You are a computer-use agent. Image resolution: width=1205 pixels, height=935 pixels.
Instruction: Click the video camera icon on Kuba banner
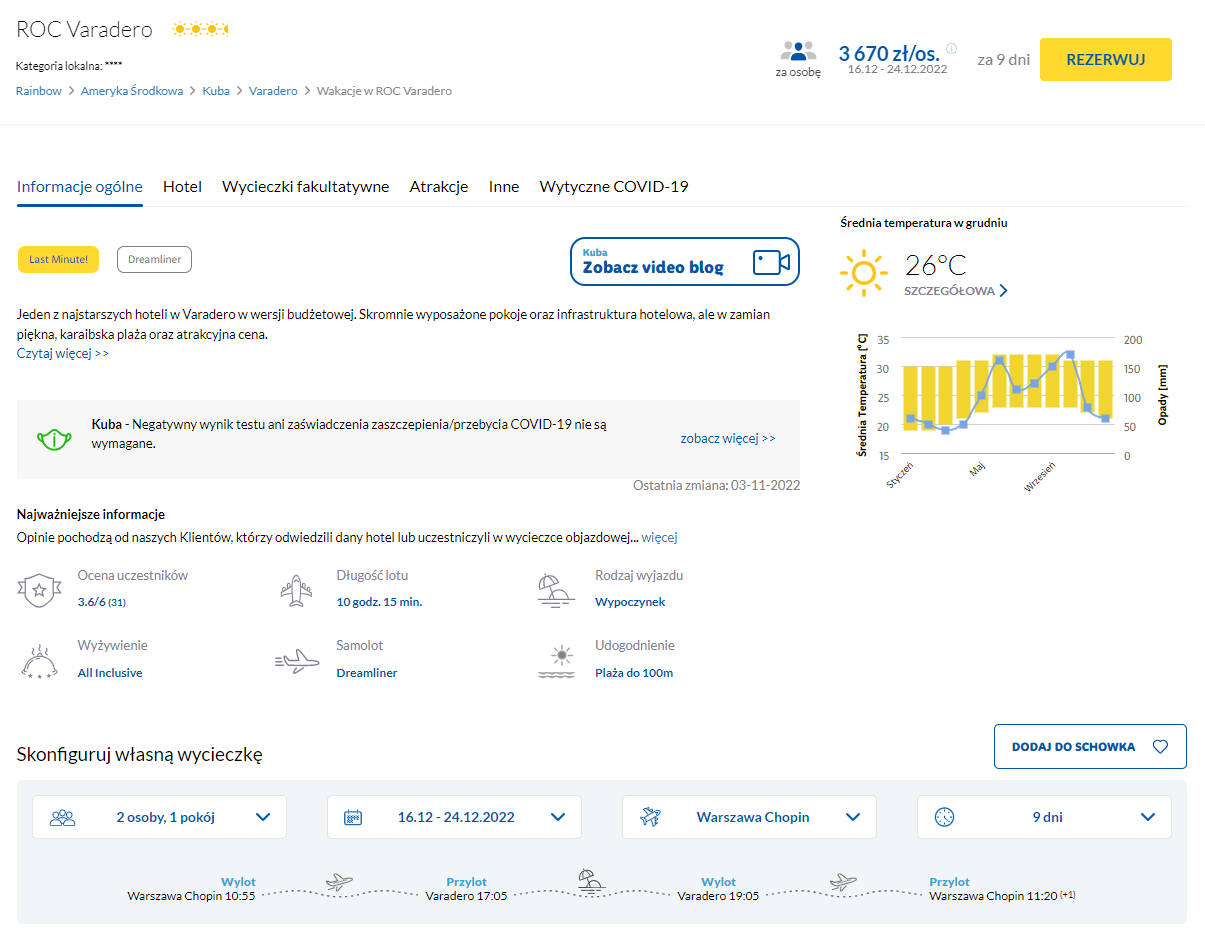(x=771, y=262)
